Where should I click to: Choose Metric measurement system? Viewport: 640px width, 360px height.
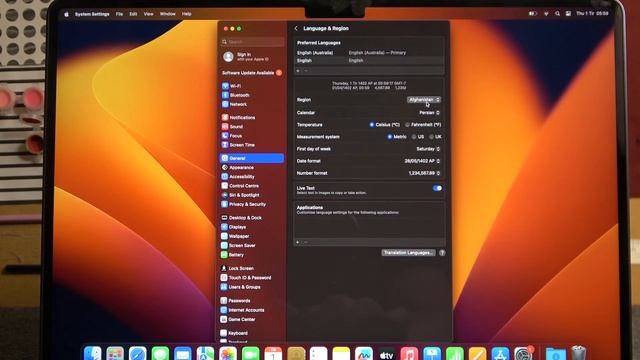pos(397,137)
